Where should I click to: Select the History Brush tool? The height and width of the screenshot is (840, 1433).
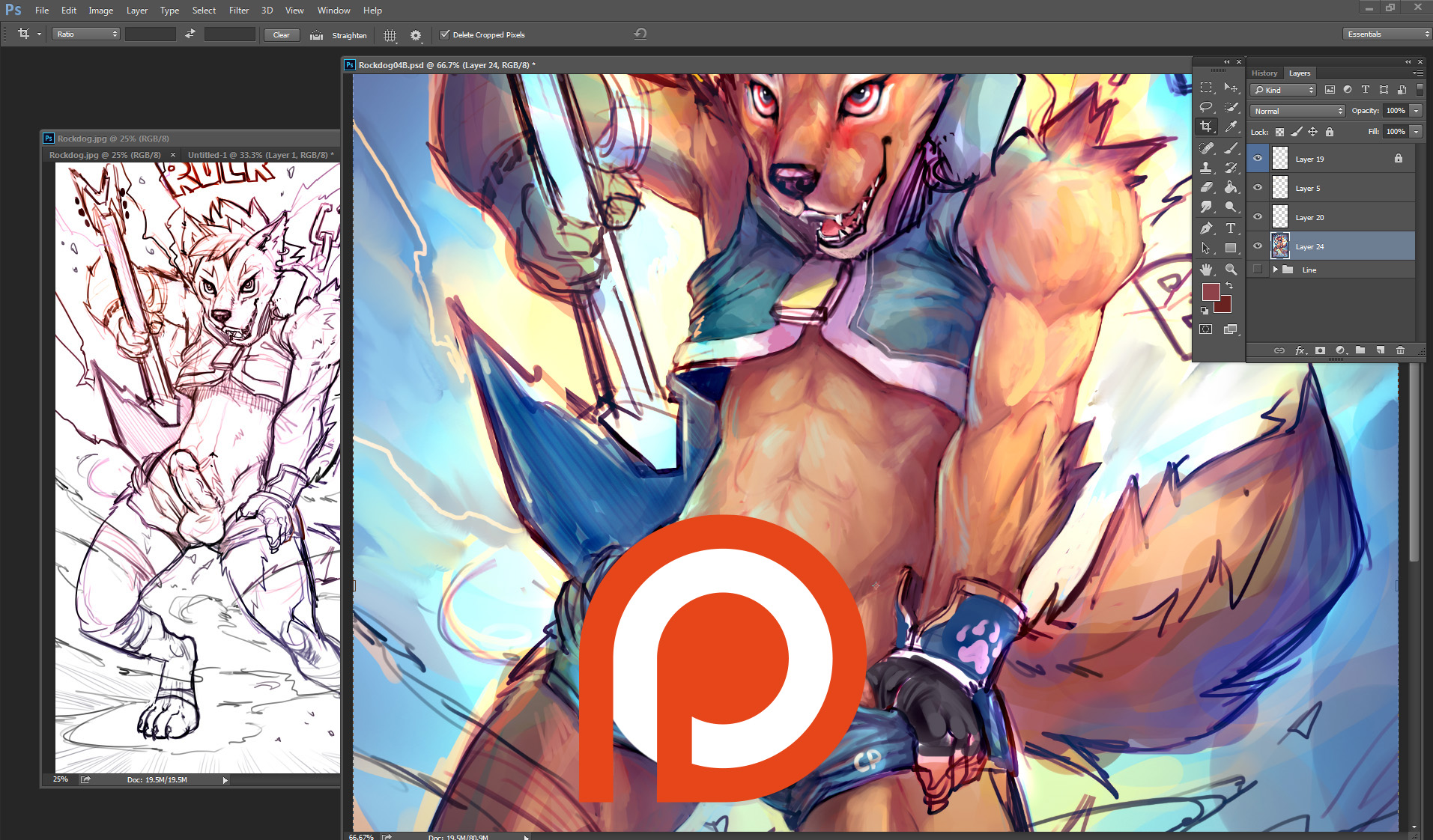tap(1230, 167)
